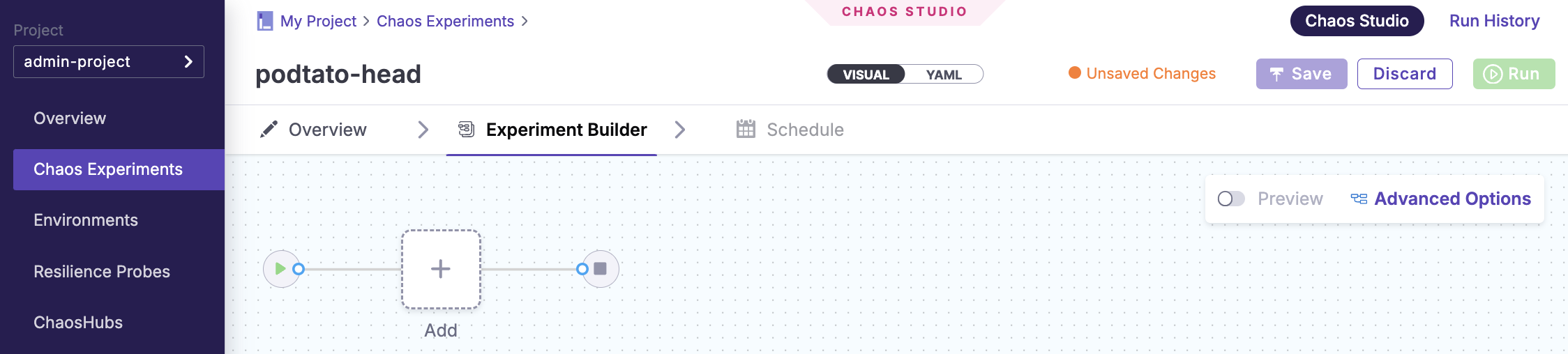The height and width of the screenshot is (354, 1568).
Task: Click the green start node icon
Action: coord(280,269)
